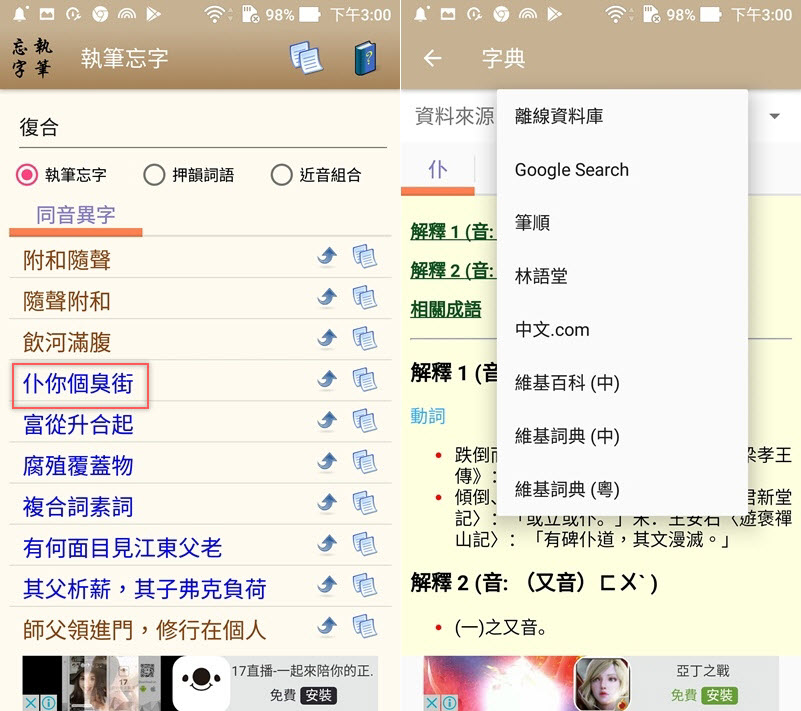Select the 押韻詞語 radio option
801x711 pixels.
click(x=154, y=175)
